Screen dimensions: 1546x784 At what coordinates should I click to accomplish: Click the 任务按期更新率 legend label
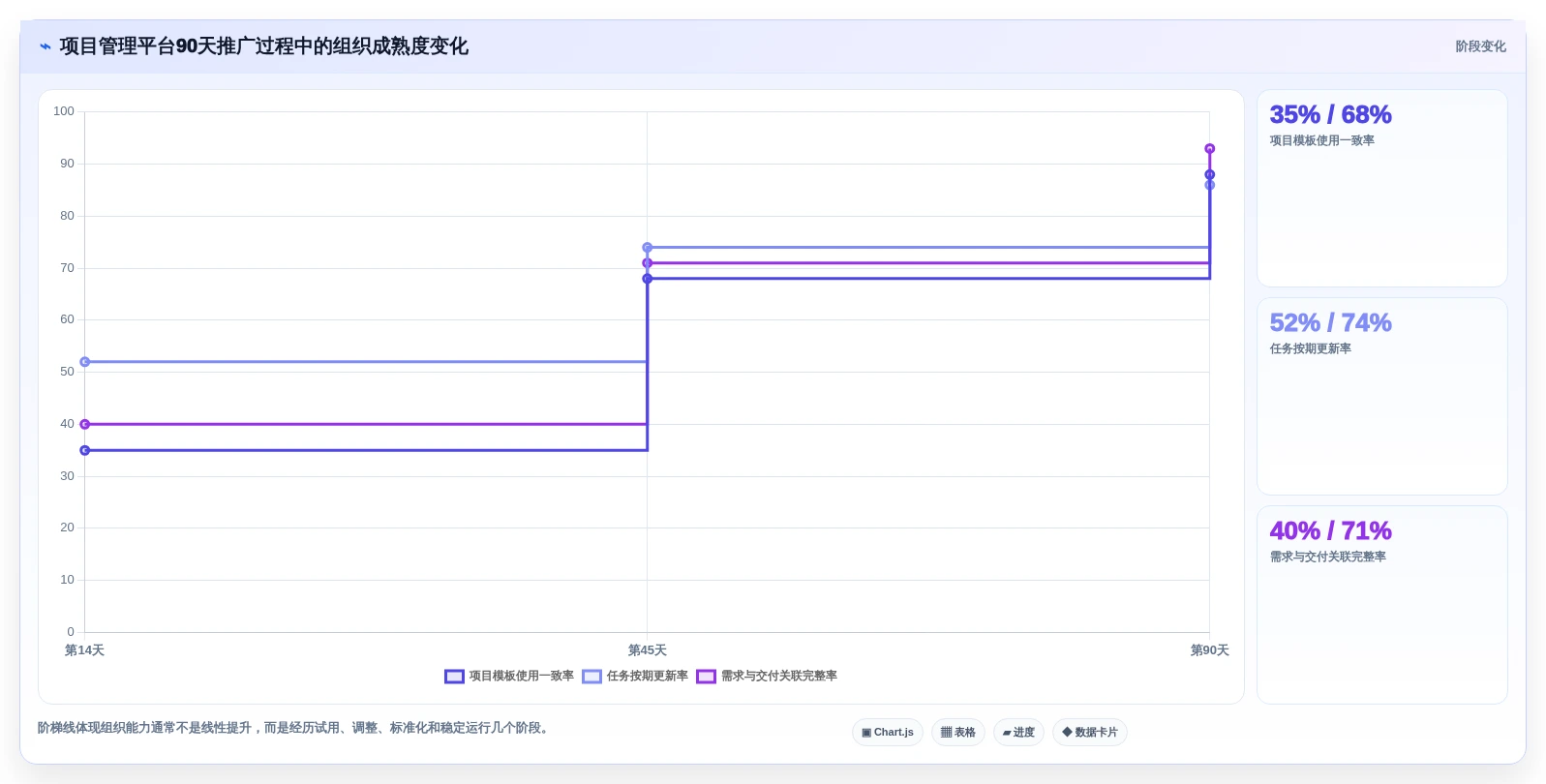click(x=647, y=677)
